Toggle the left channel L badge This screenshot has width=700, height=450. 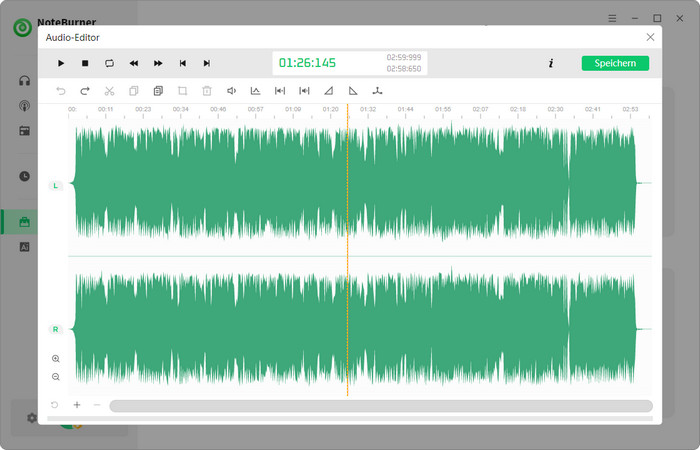click(55, 185)
